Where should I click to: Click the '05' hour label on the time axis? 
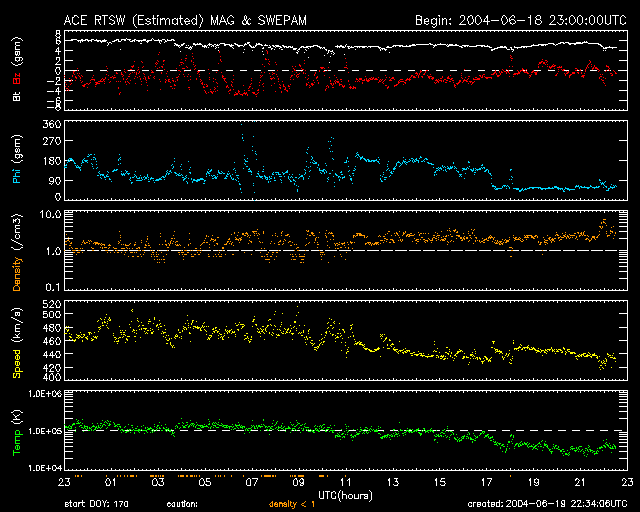coord(204,482)
